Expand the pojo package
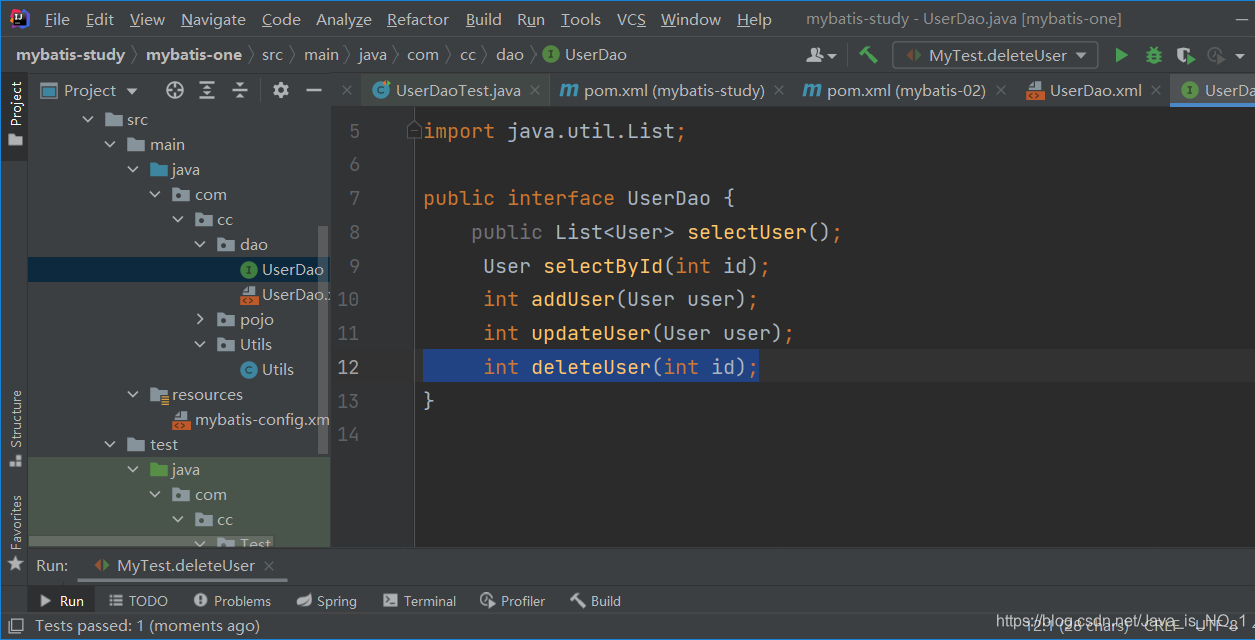The image size is (1255, 640). (x=200, y=320)
